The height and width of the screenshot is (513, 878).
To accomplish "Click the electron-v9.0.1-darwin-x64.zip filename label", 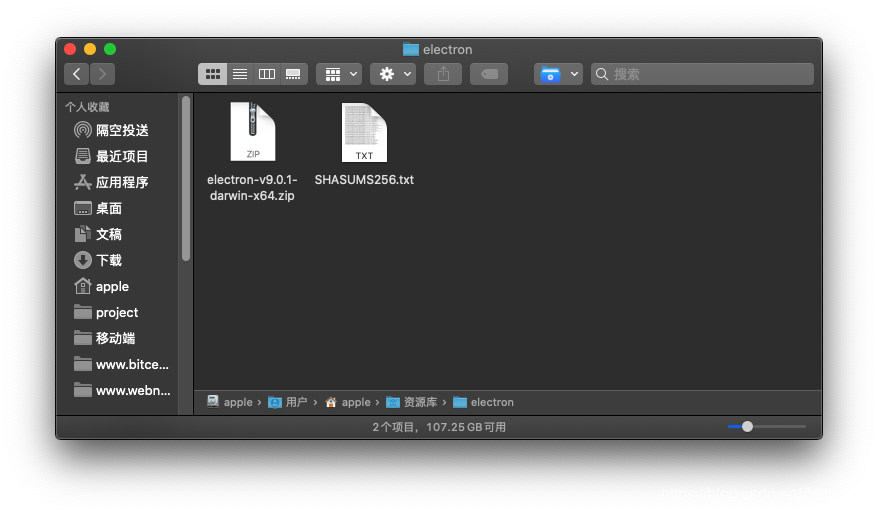I will (252, 188).
